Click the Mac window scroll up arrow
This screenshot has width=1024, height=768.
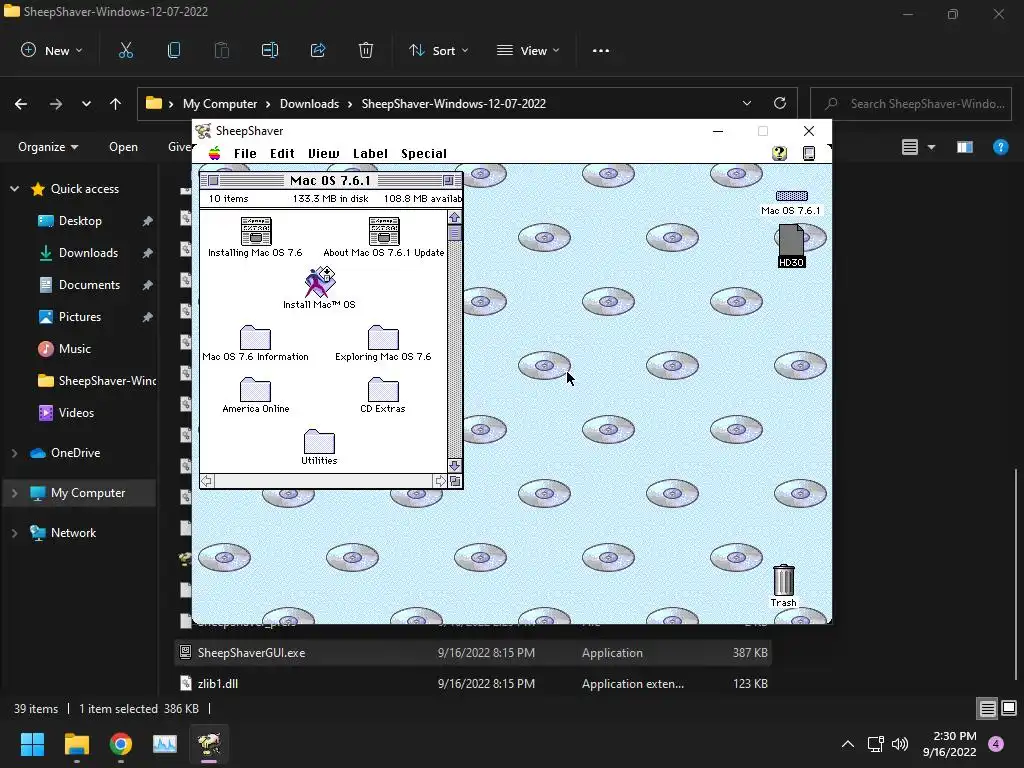(x=455, y=217)
